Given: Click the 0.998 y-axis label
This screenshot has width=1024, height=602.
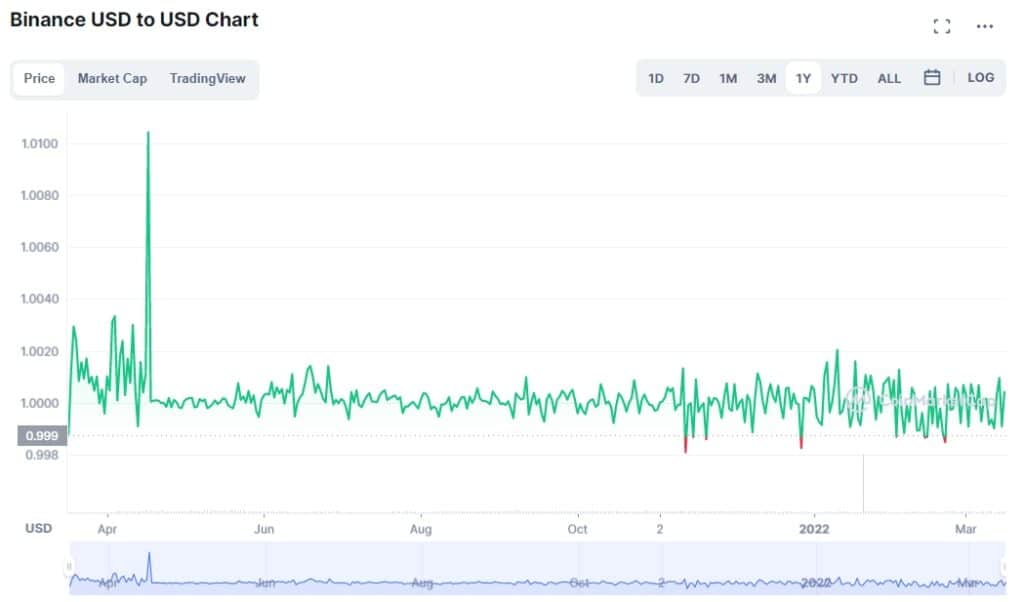Looking at the screenshot, I should coord(42,455).
